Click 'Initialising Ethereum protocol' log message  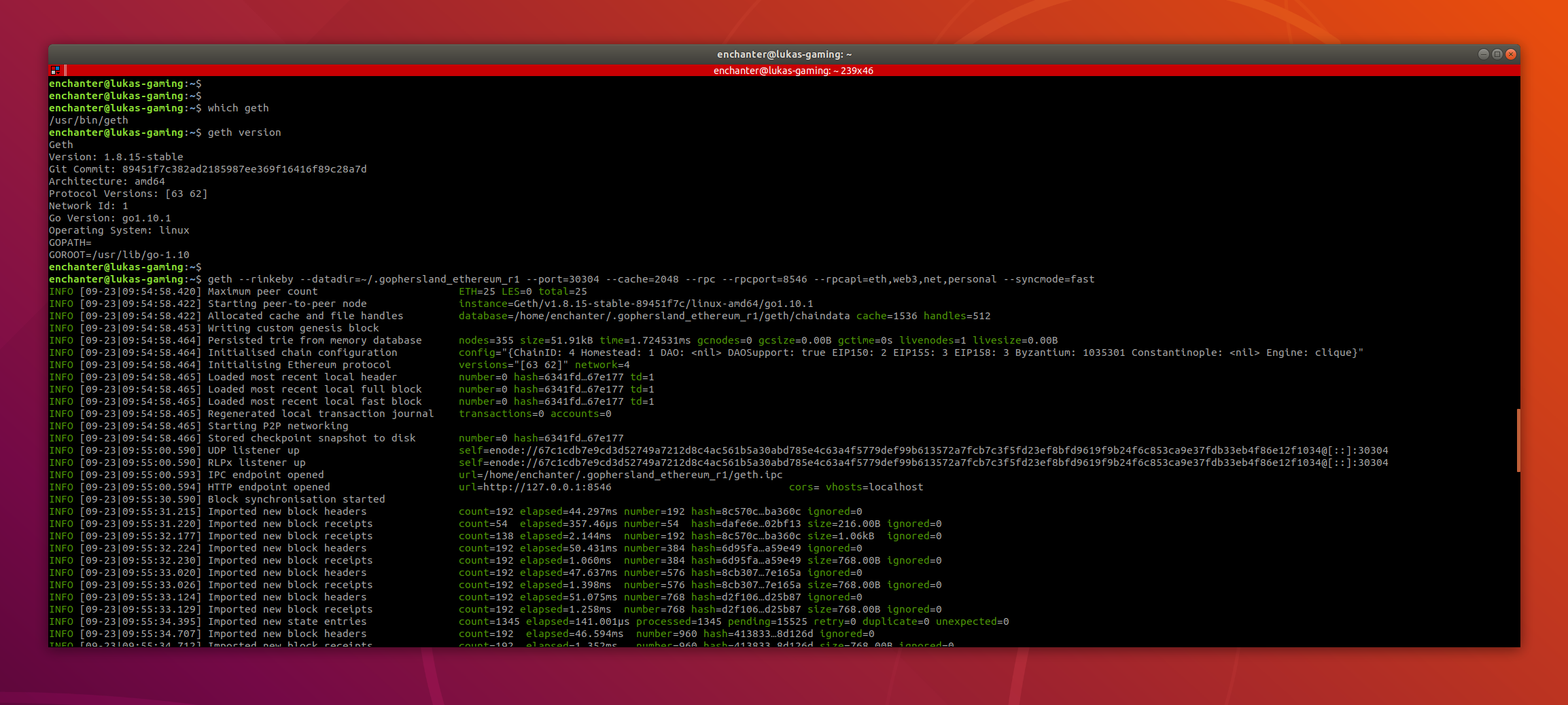point(300,365)
